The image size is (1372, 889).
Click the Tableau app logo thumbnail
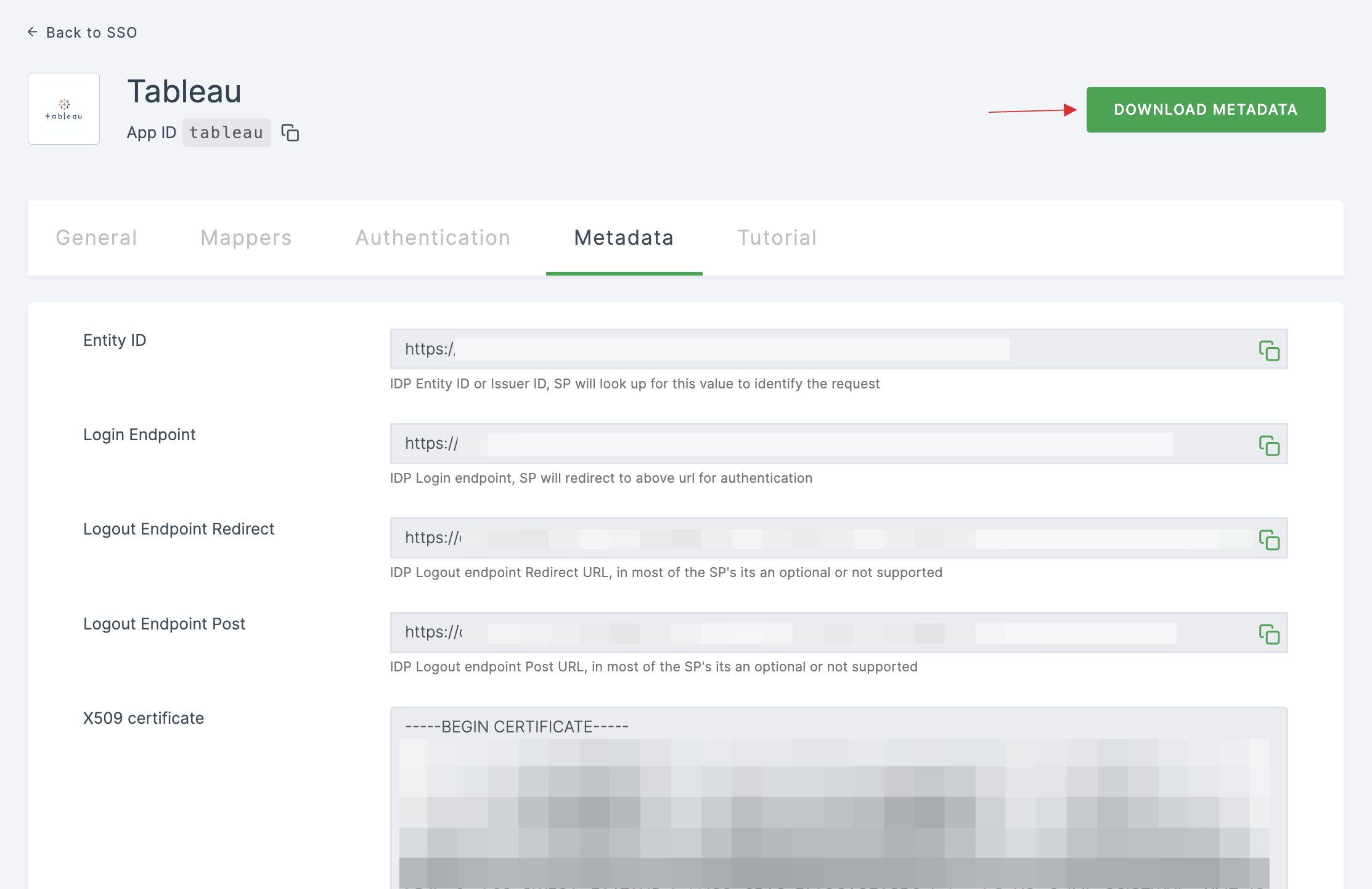pos(63,109)
